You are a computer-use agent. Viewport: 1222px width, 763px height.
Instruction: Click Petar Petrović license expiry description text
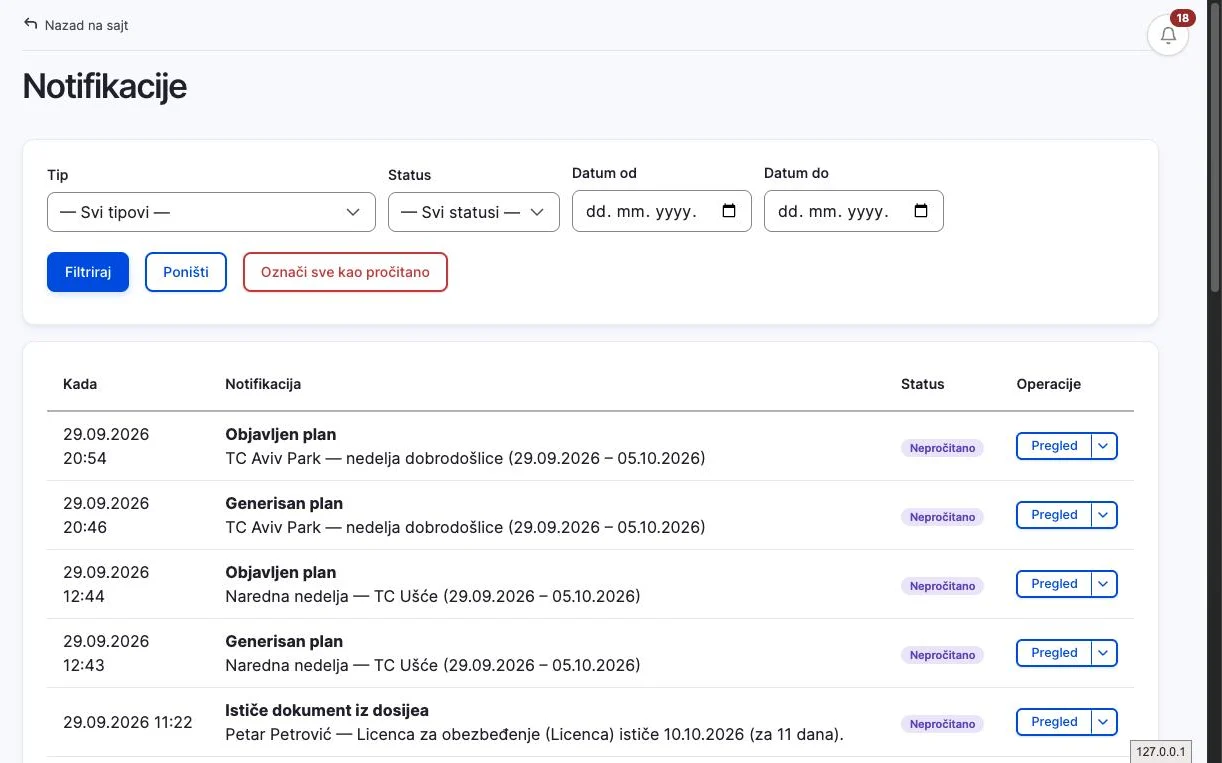535,735
